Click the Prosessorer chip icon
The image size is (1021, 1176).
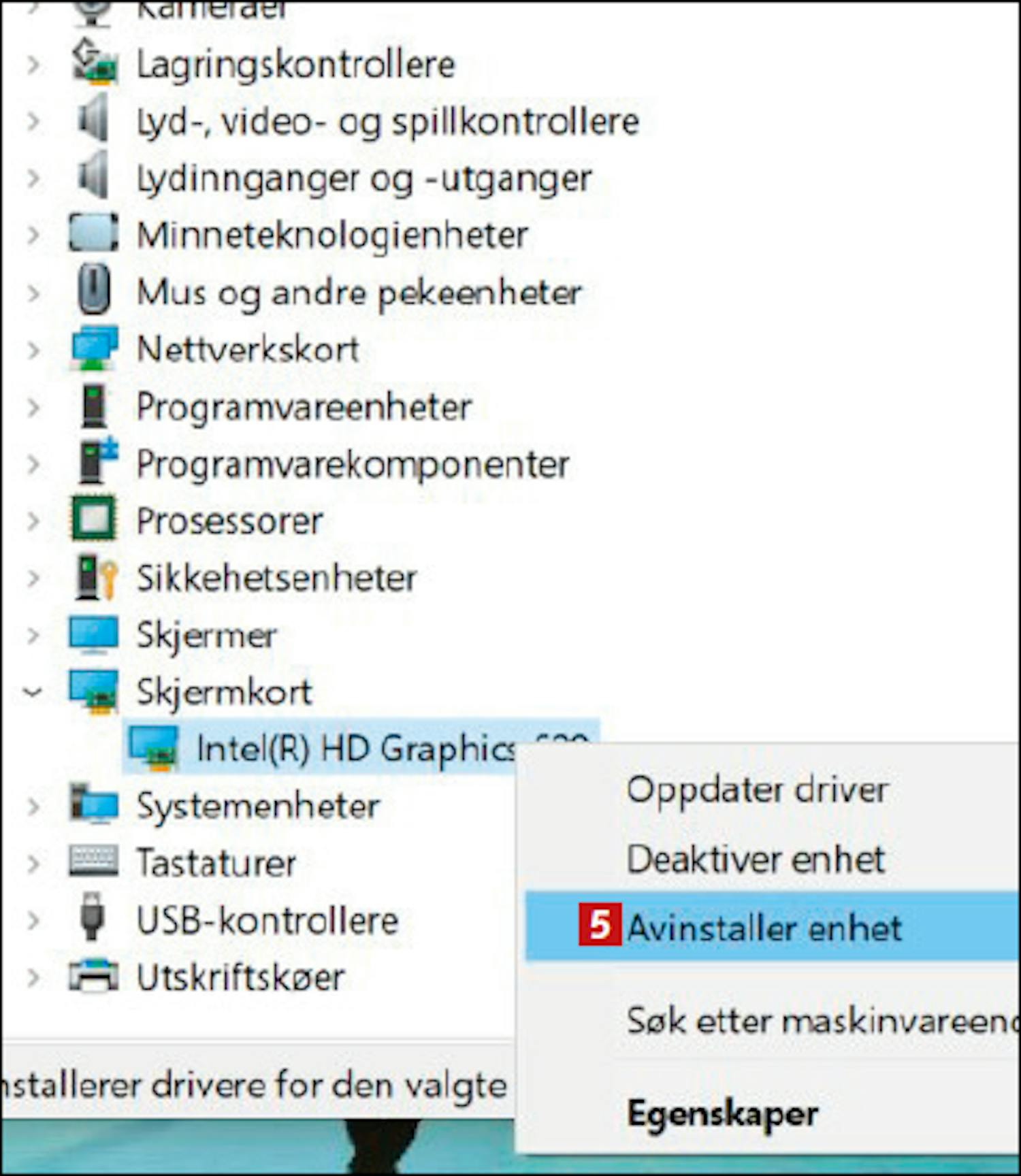click(94, 519)
